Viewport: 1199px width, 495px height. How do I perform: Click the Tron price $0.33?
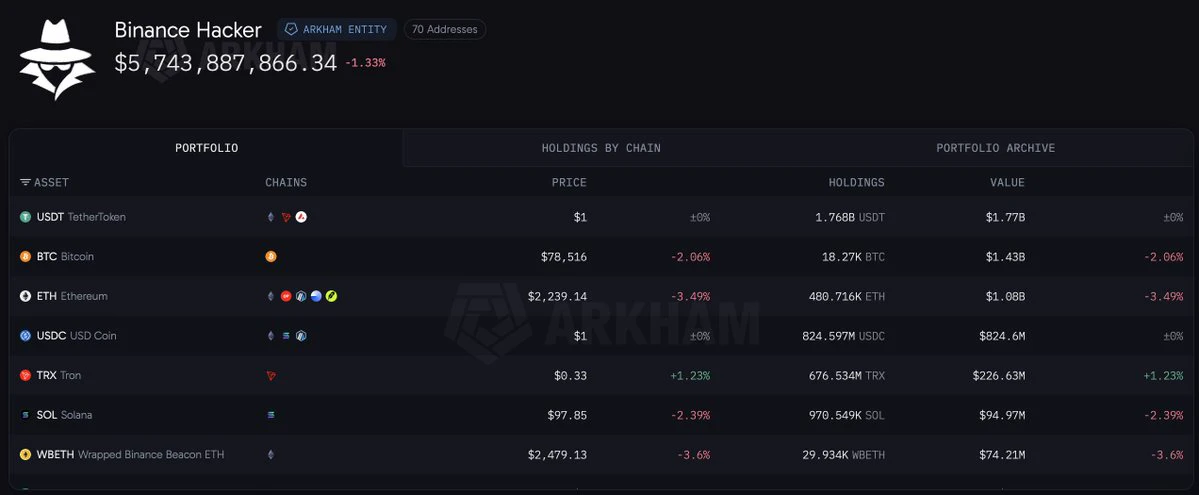(x=570, y=376)
